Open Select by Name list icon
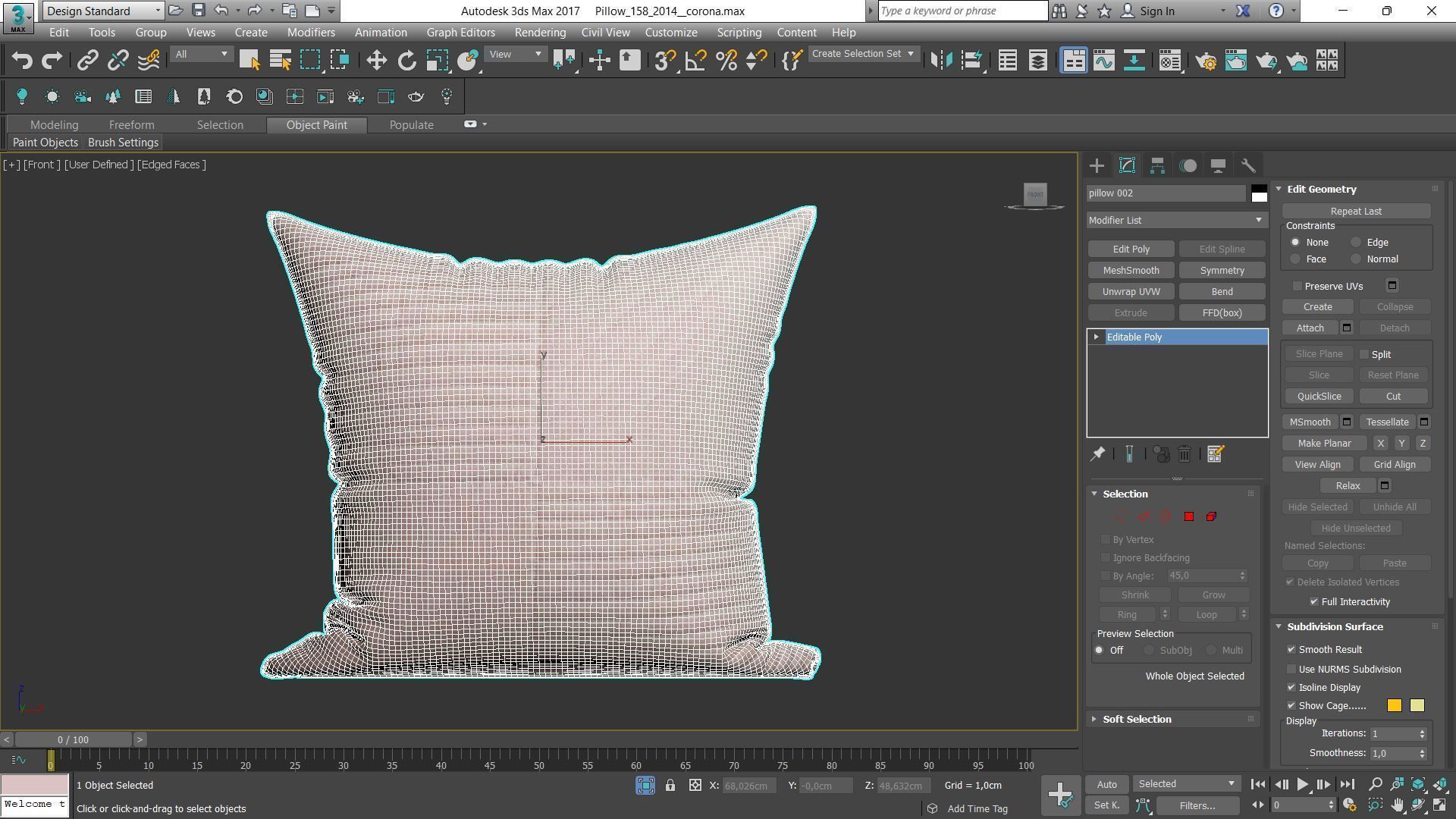Image resolution: width=1456 pixels, height=819 pixels. tap(280, 61)
